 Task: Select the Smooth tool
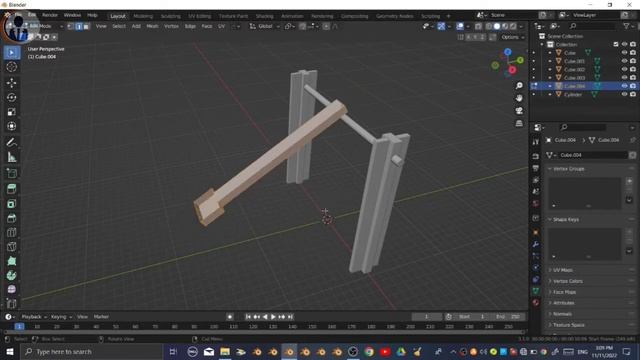pos(11,289)
